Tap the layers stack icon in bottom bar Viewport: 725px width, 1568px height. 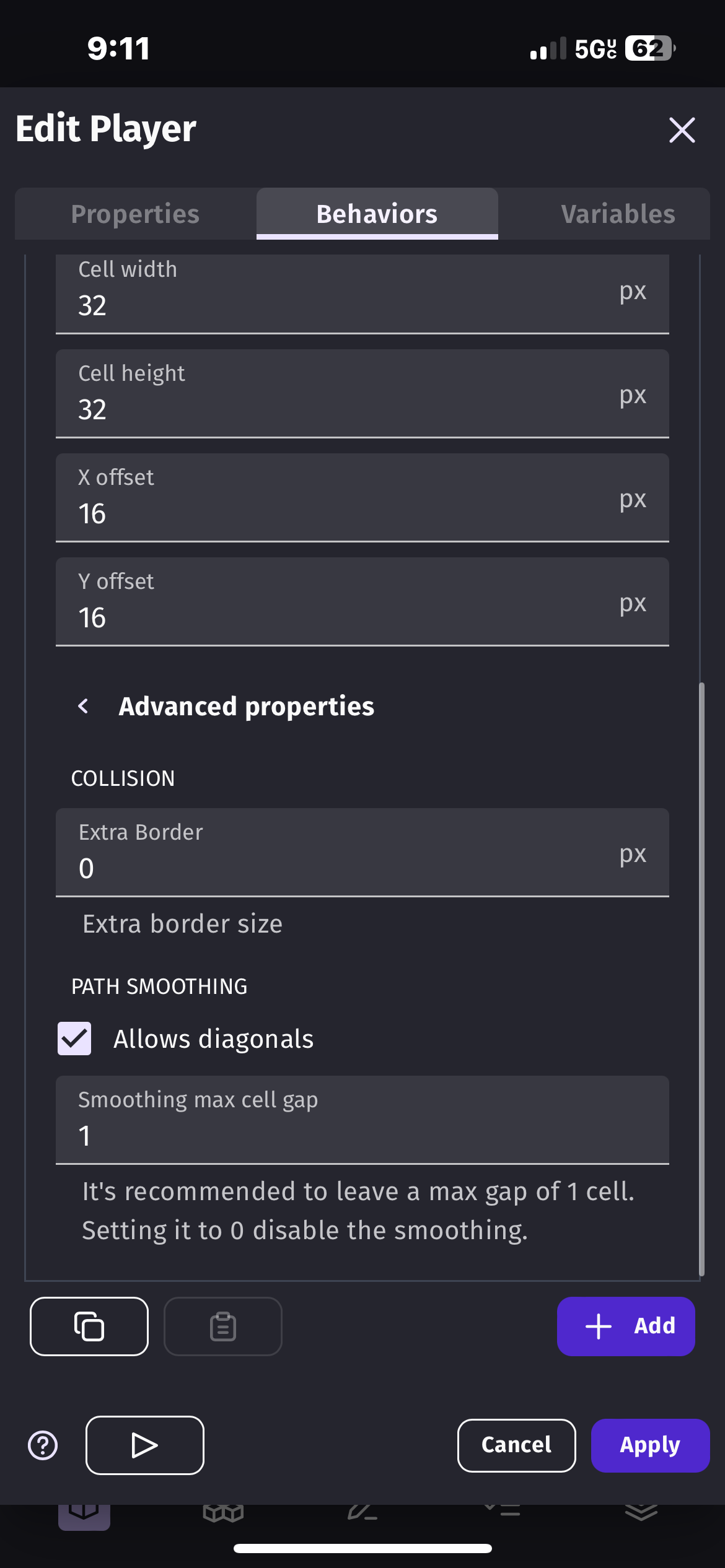tap(641, 1512)
